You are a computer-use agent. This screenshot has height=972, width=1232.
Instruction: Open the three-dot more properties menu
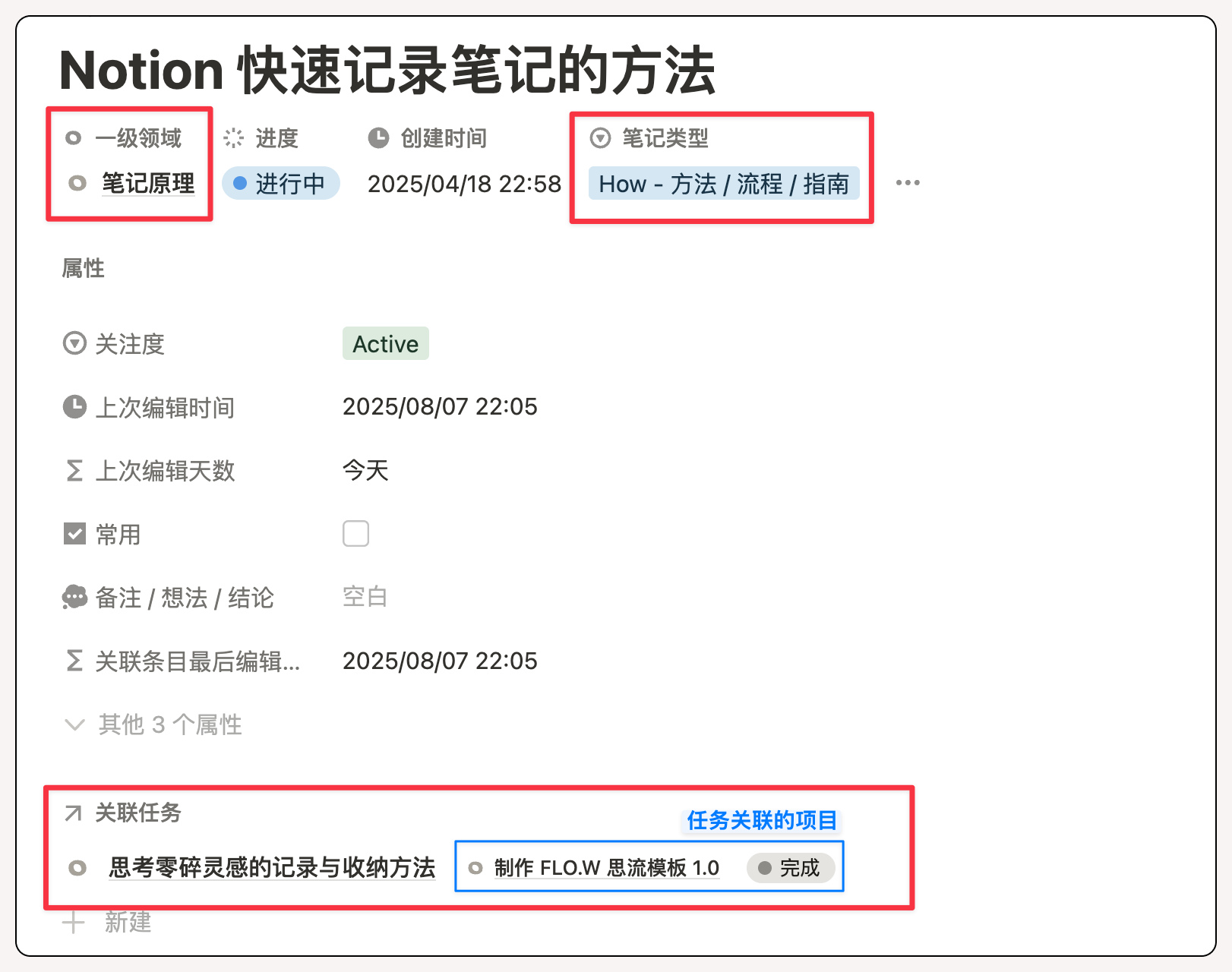click(908, 183)
